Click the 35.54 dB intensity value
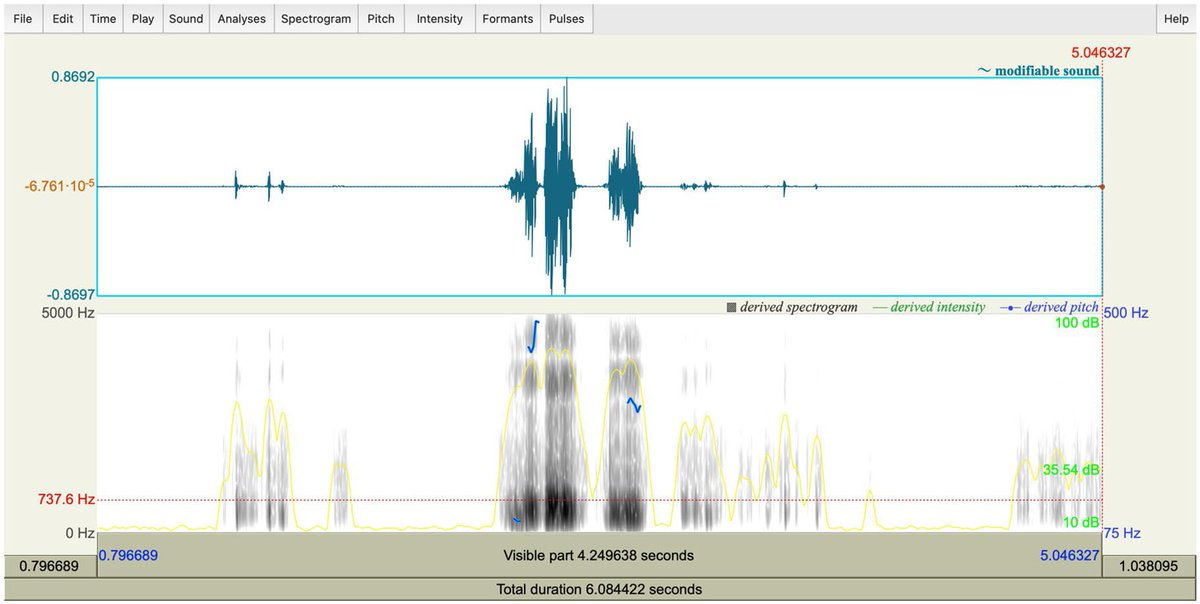Image resolution: width=1200 pixels, height=604 pixels. click(1071, 469)
